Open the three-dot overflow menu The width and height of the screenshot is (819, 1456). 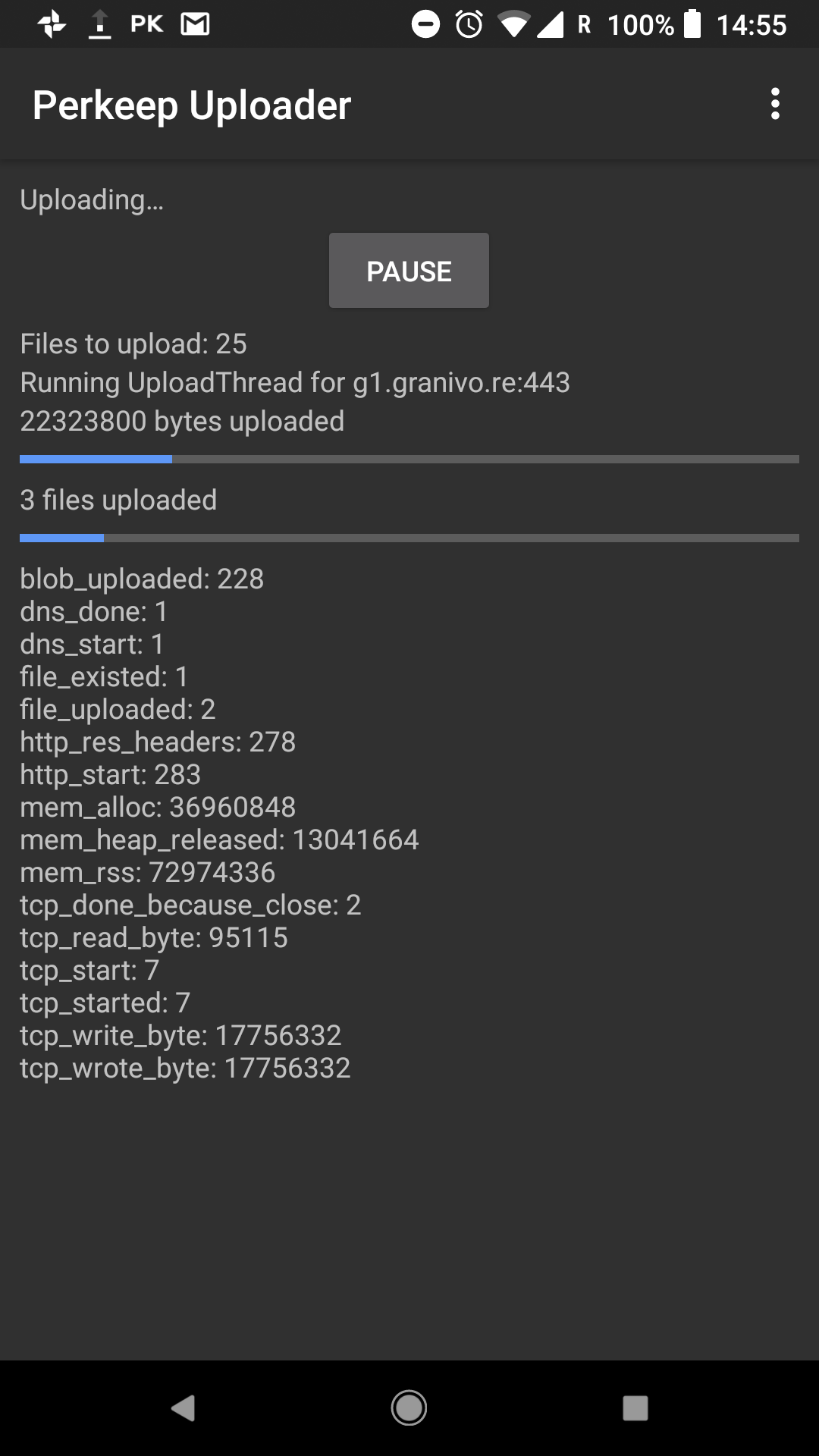click(774, 104)
